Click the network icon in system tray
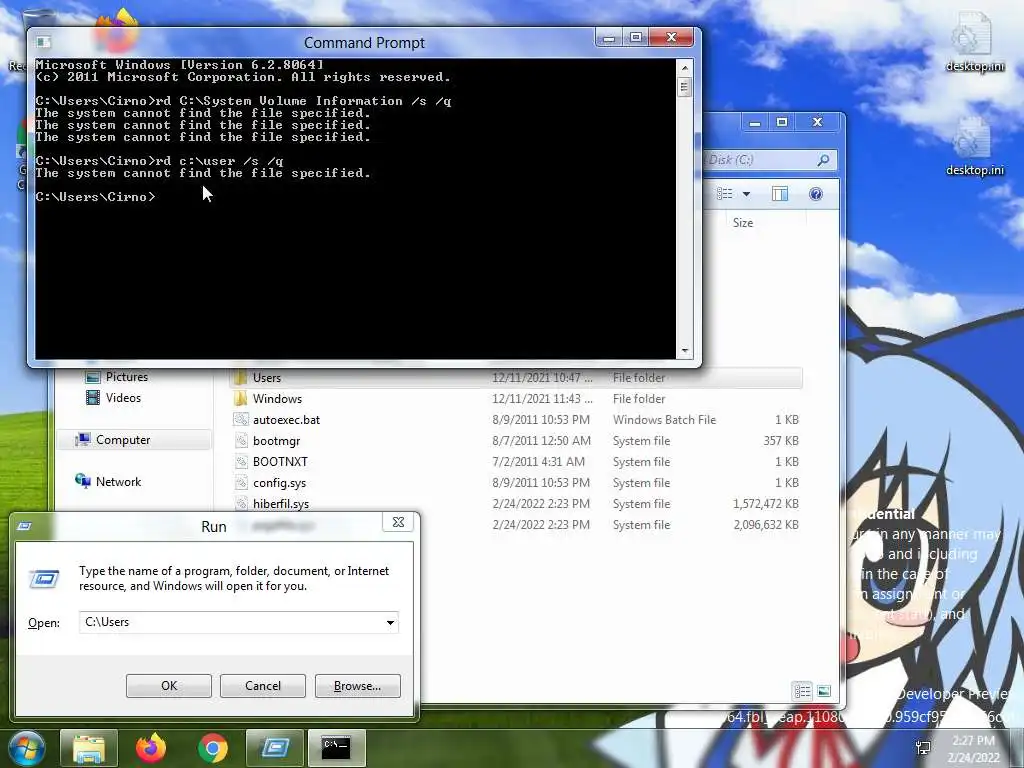 [x=923, y=748]
